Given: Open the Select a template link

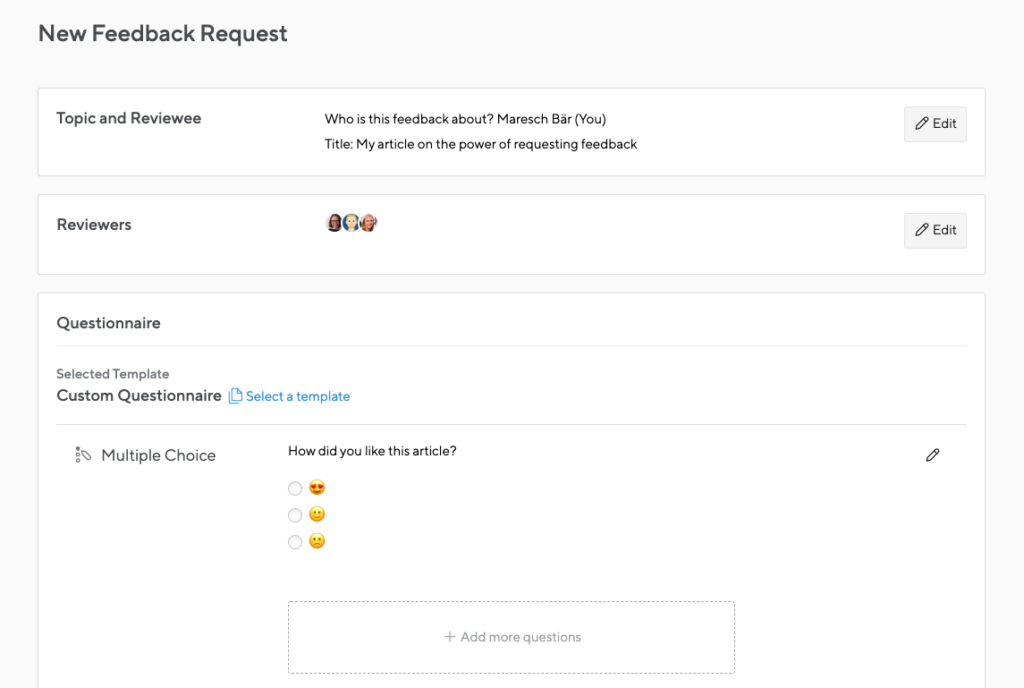Looking at the screenshot, I should [x=297, y=396].
